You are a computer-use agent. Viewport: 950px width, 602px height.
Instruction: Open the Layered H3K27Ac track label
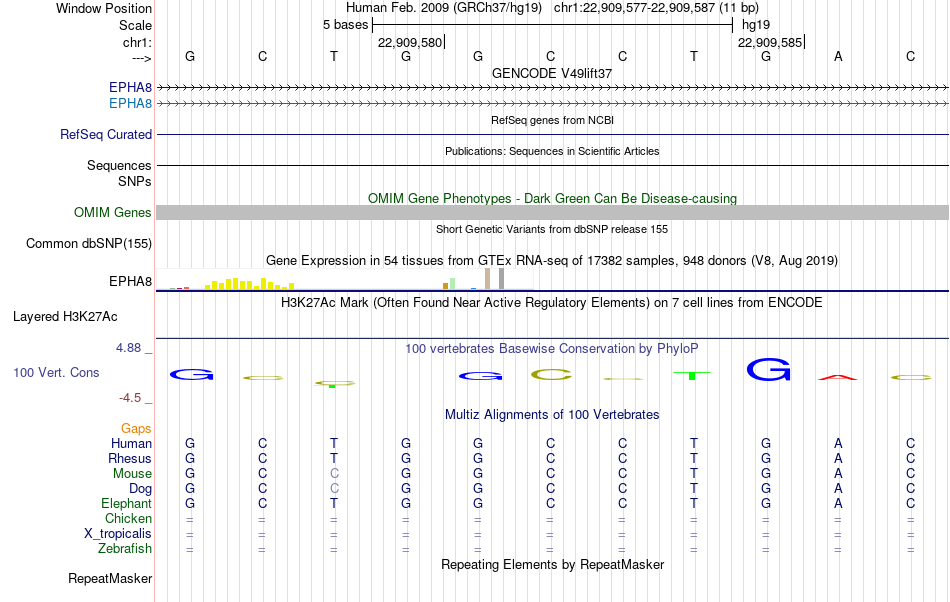(x=65, y=317)
